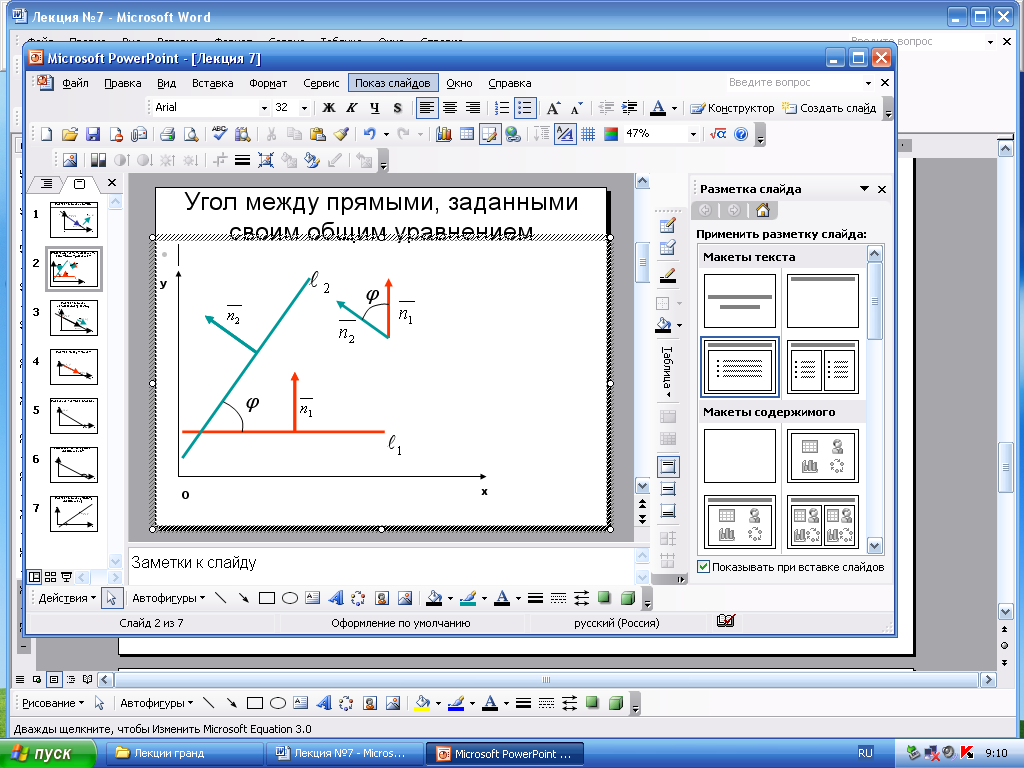This screenshot has height=768, width=1024.
Task: Toggle Показывать при вставке слайдов checkbox
Action: (703, 567)
